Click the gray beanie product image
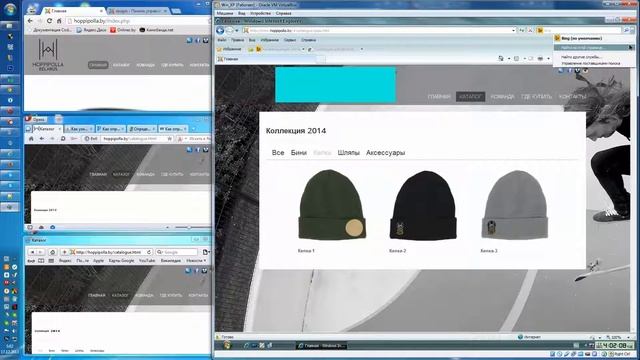The image size is (640, 360). (515, 205)
